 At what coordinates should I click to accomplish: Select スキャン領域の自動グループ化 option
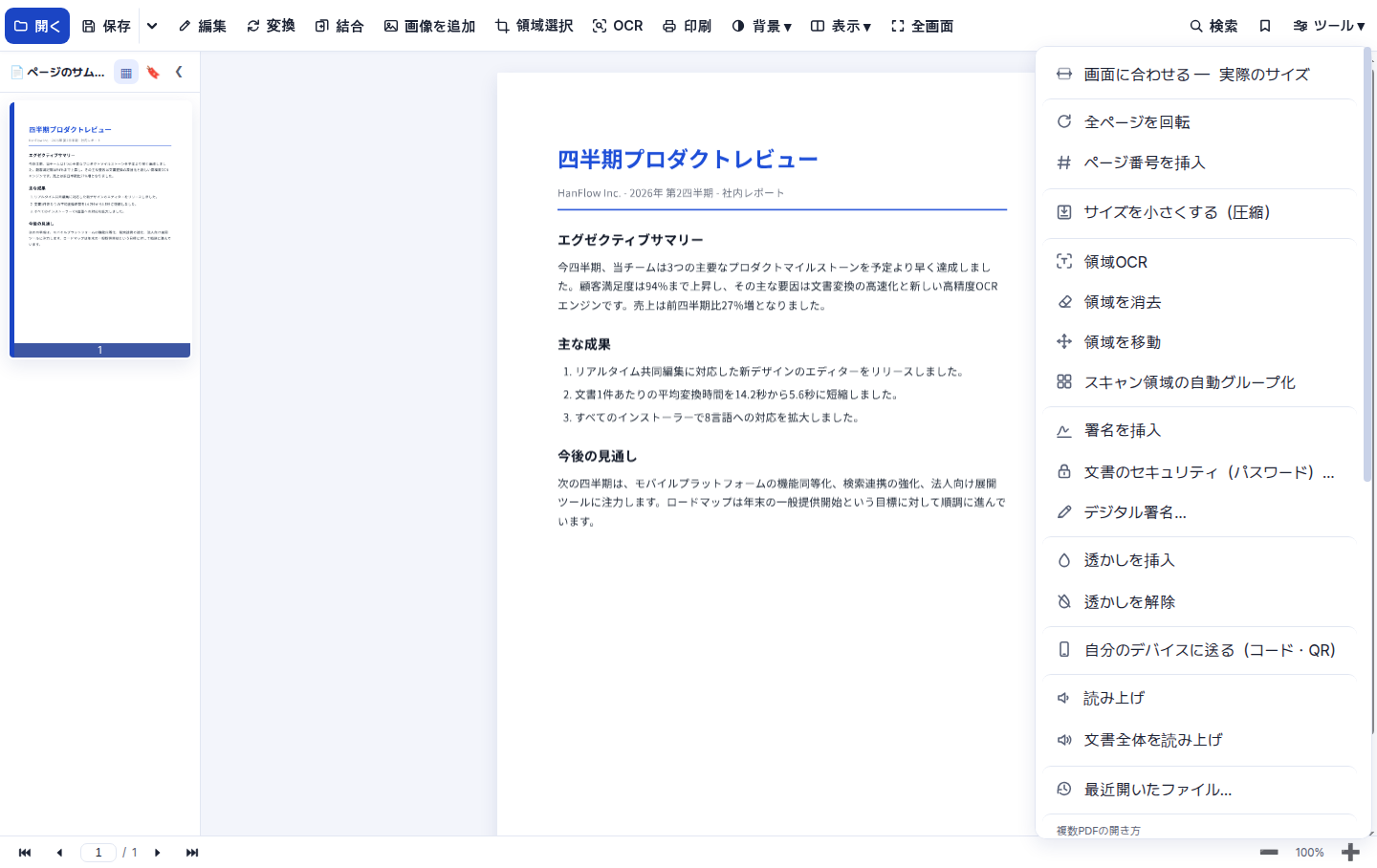1199,382
